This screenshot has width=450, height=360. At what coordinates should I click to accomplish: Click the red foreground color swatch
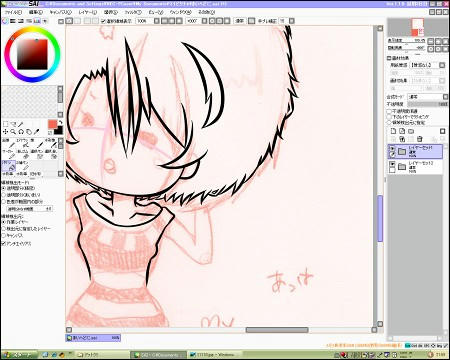tap(52, 124)
